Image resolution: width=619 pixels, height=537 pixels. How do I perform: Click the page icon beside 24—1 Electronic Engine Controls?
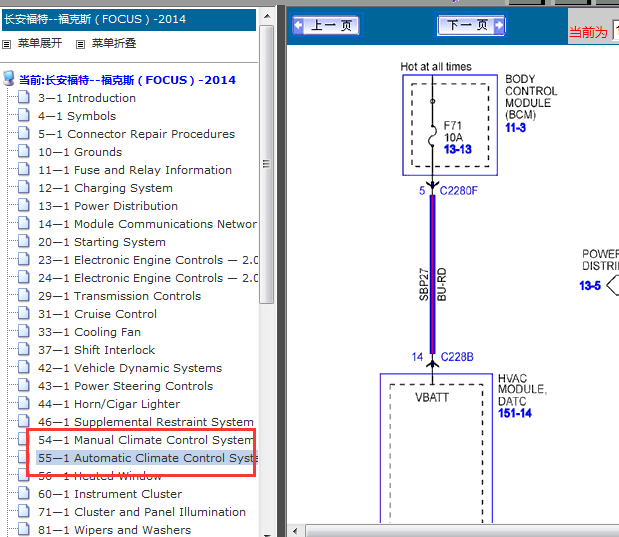(24, 277)
